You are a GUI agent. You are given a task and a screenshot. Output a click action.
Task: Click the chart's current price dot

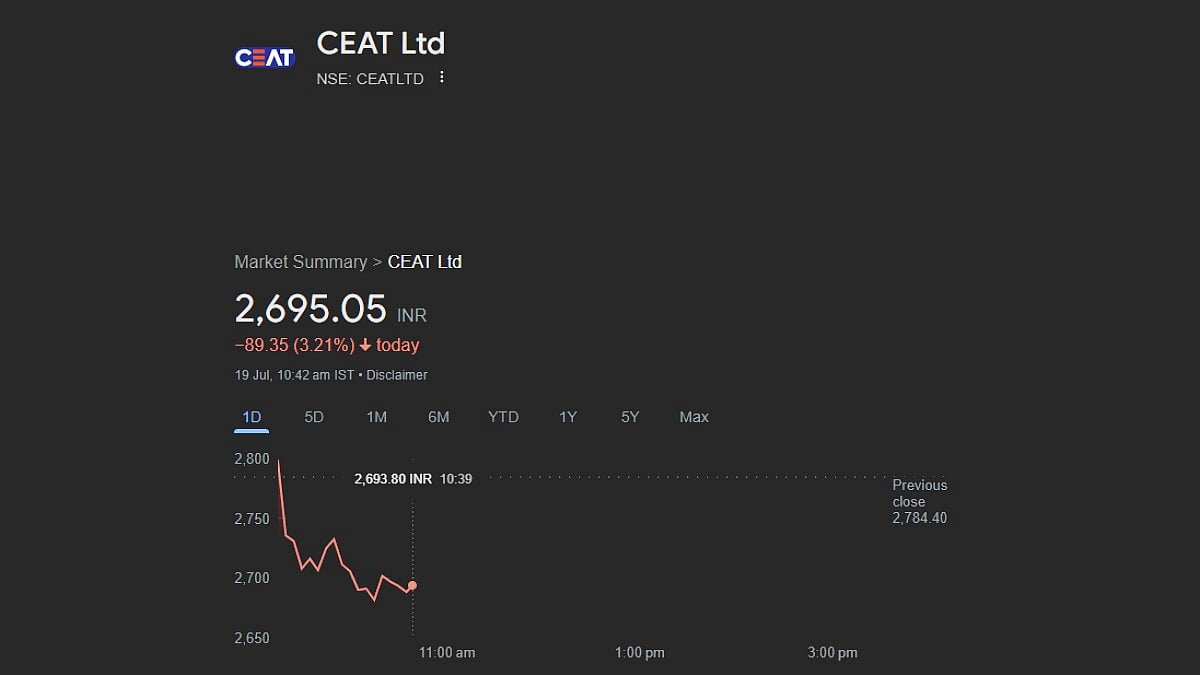click(412, 586)
